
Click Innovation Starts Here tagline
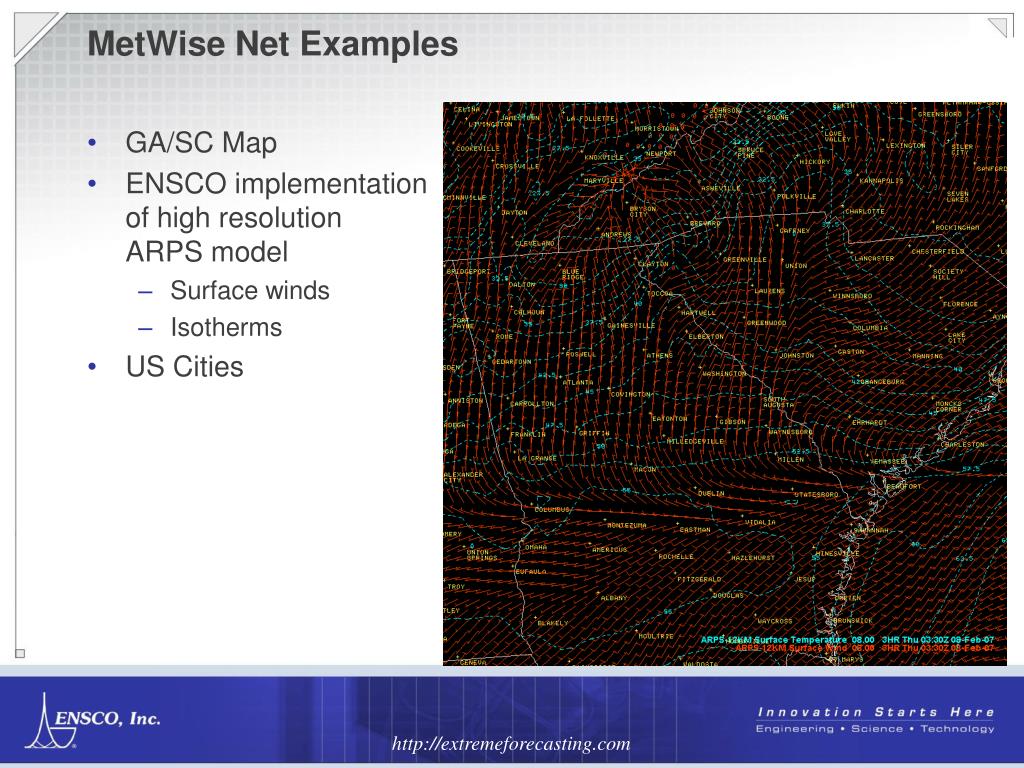pos(876,712)
